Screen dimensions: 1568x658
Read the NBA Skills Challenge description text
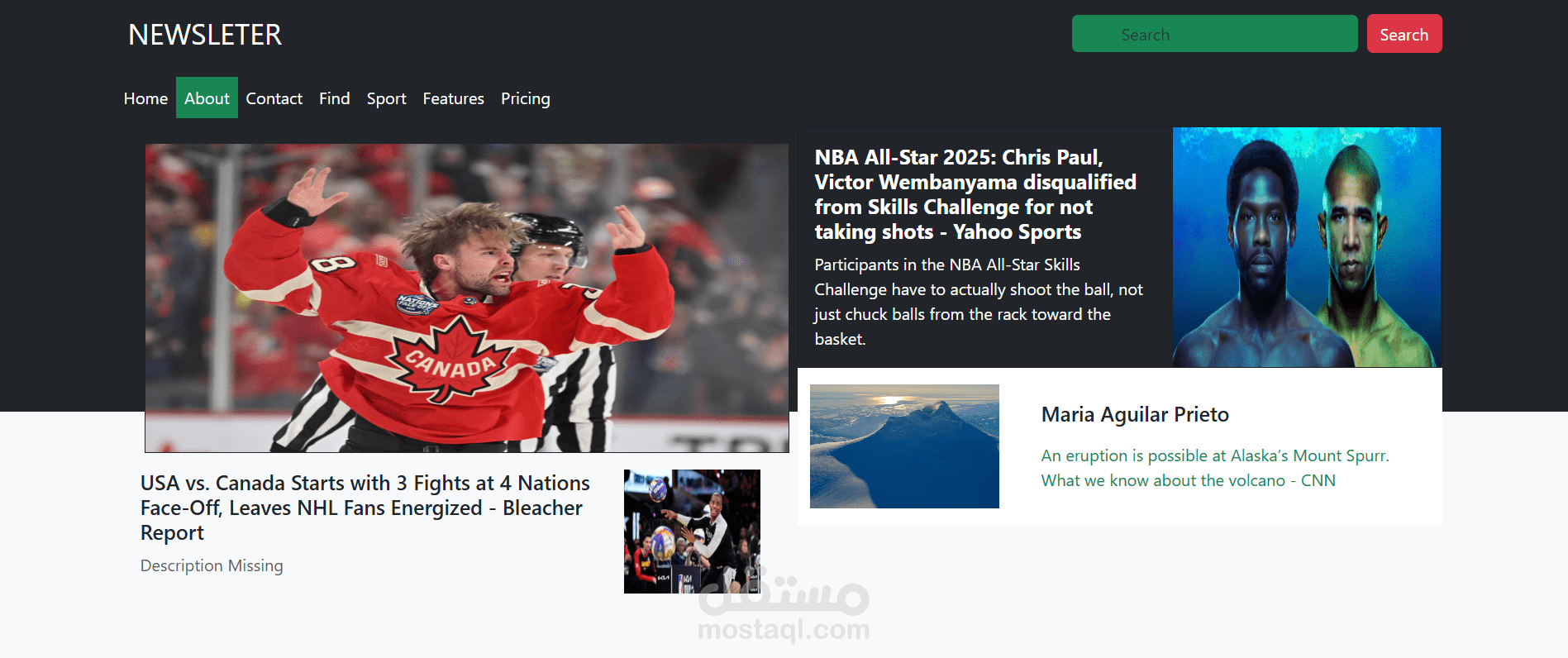979,302
